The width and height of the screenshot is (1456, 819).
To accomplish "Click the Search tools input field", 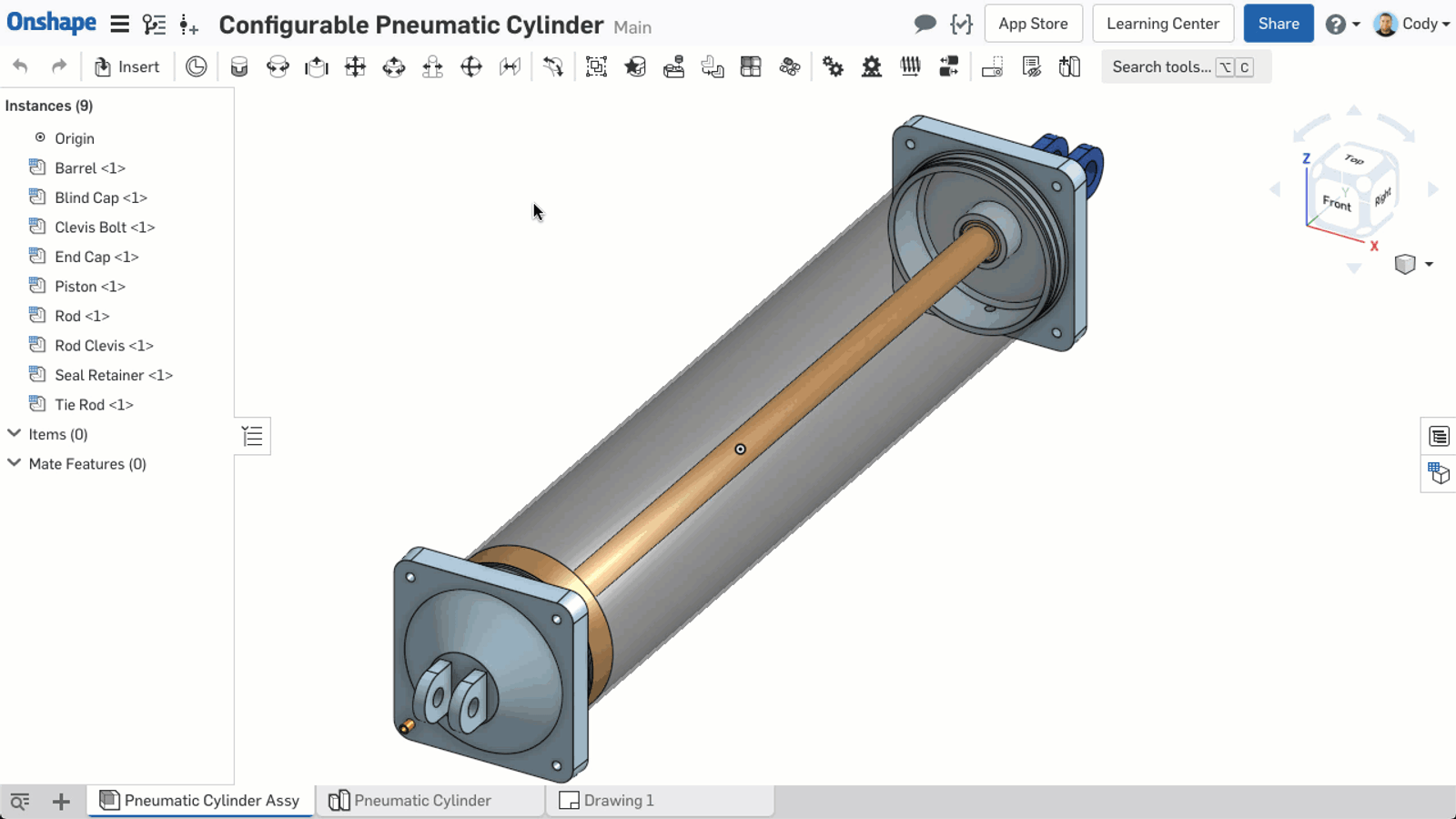I will point(1161,66).
